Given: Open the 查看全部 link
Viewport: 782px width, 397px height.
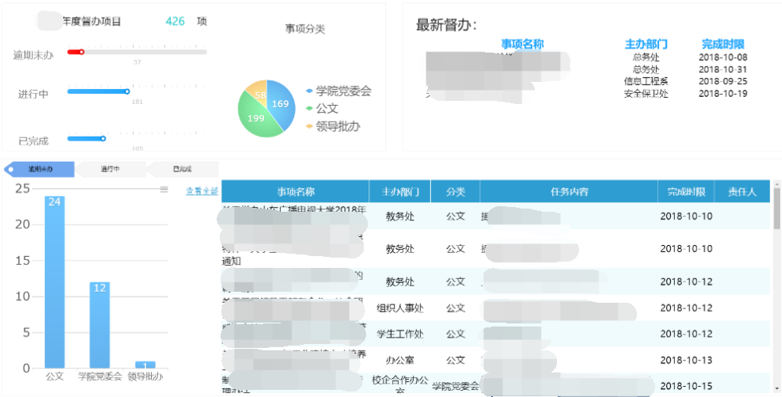Looking at the screenshot, I should (202, 191).
